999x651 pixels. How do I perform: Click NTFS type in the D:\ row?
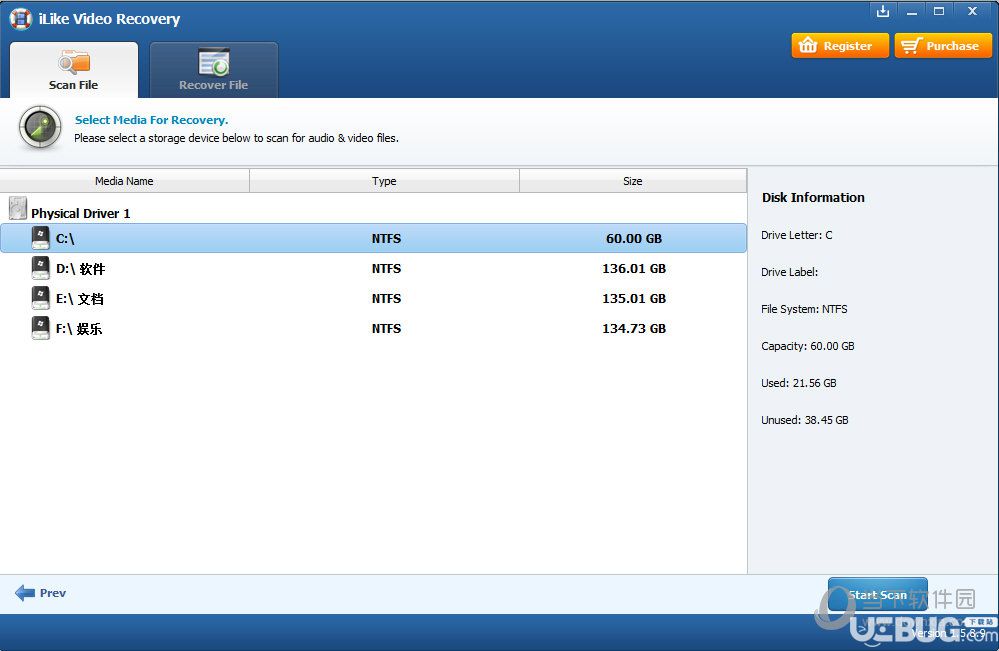[x=386, y=269]
